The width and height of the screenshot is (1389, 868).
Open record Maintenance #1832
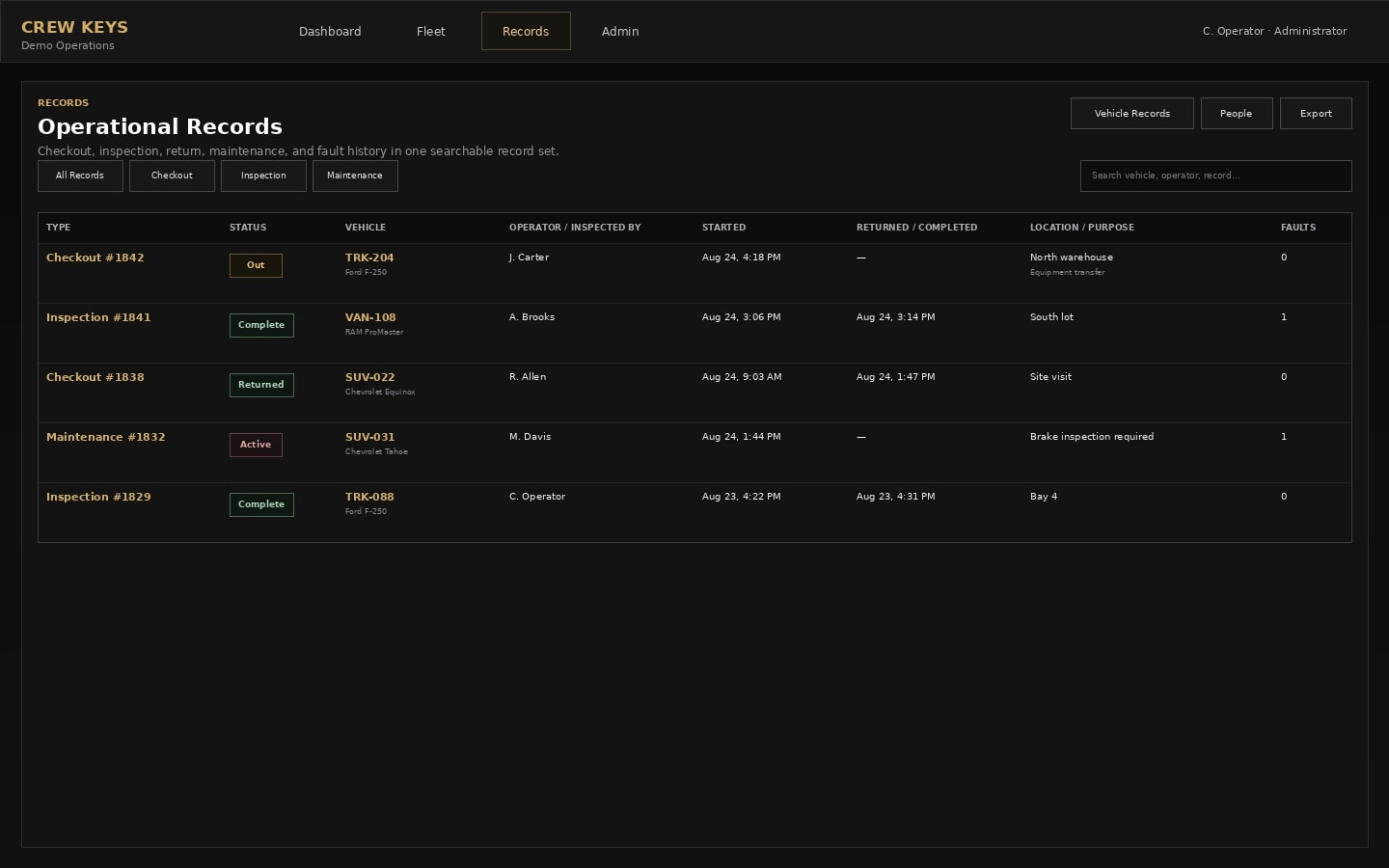click(x=106, y=437)
